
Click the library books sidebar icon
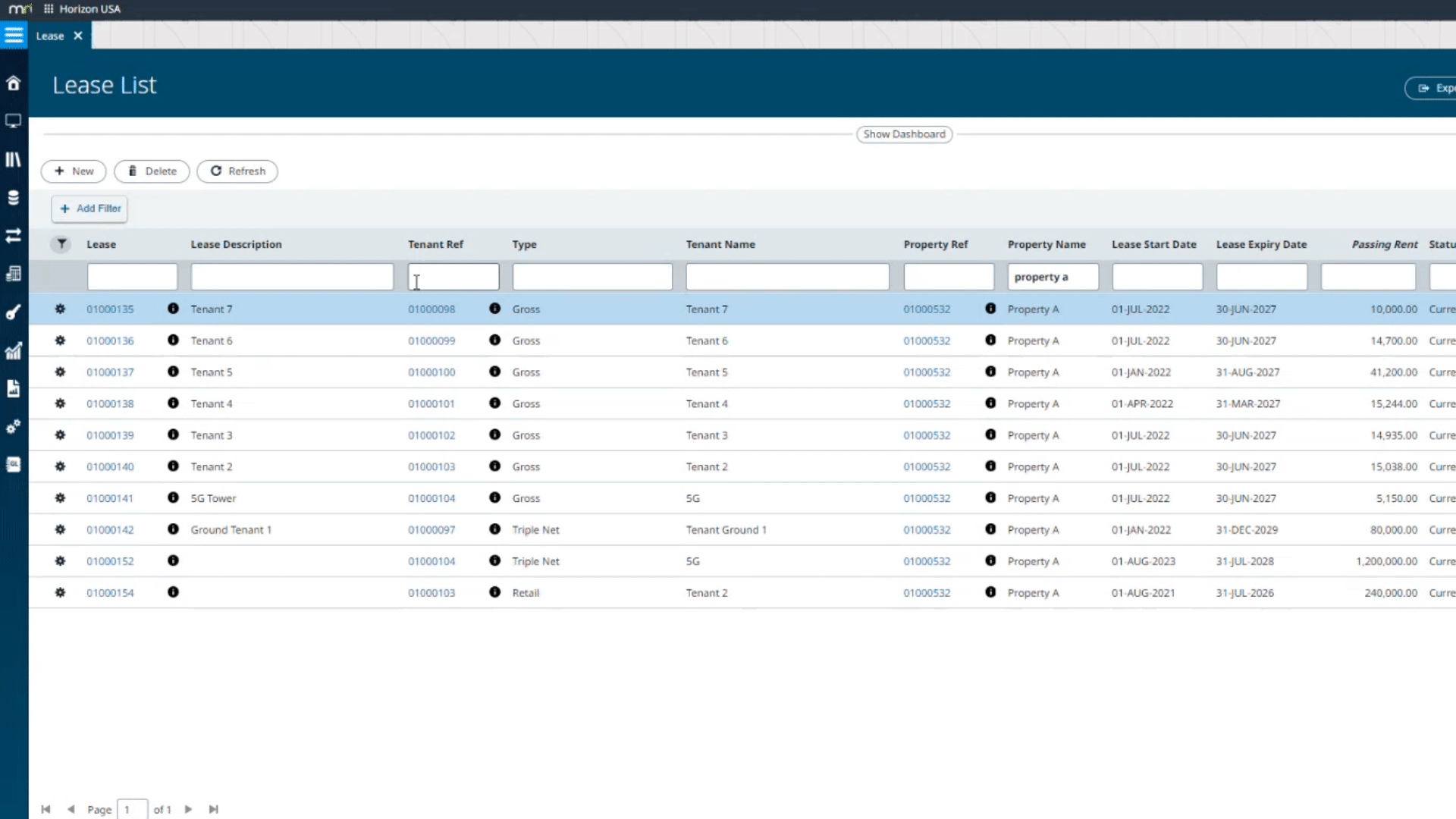click(14, 159)
